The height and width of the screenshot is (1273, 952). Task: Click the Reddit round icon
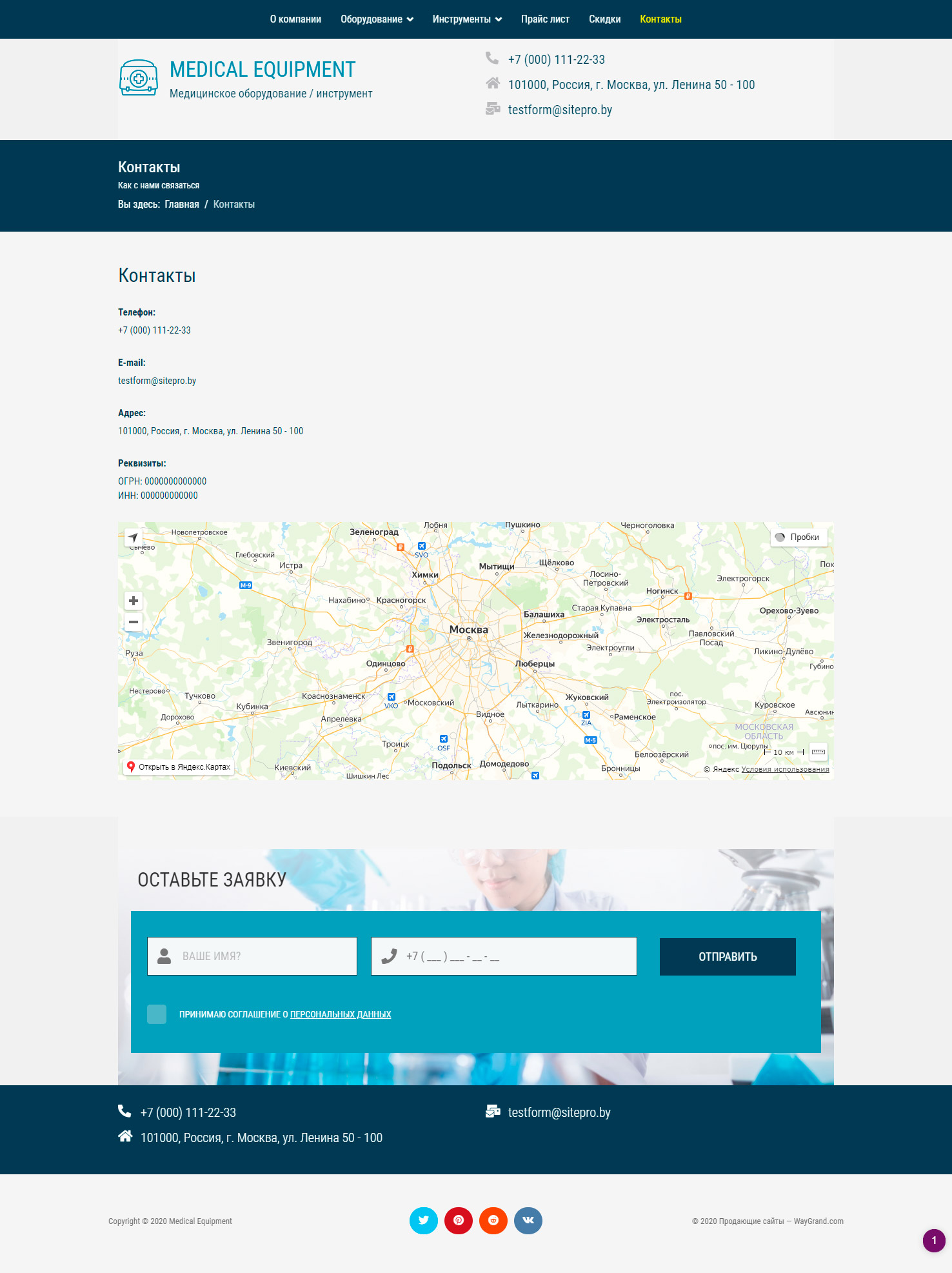[493, 1220]
